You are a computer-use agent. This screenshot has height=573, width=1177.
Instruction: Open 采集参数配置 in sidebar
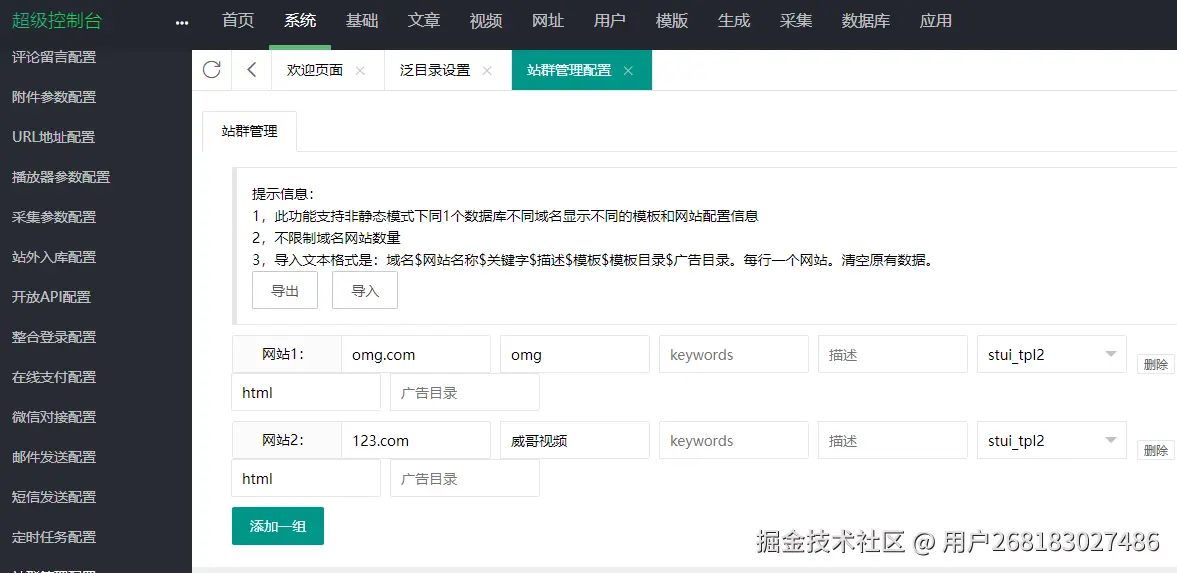click(x=54, y=217)
